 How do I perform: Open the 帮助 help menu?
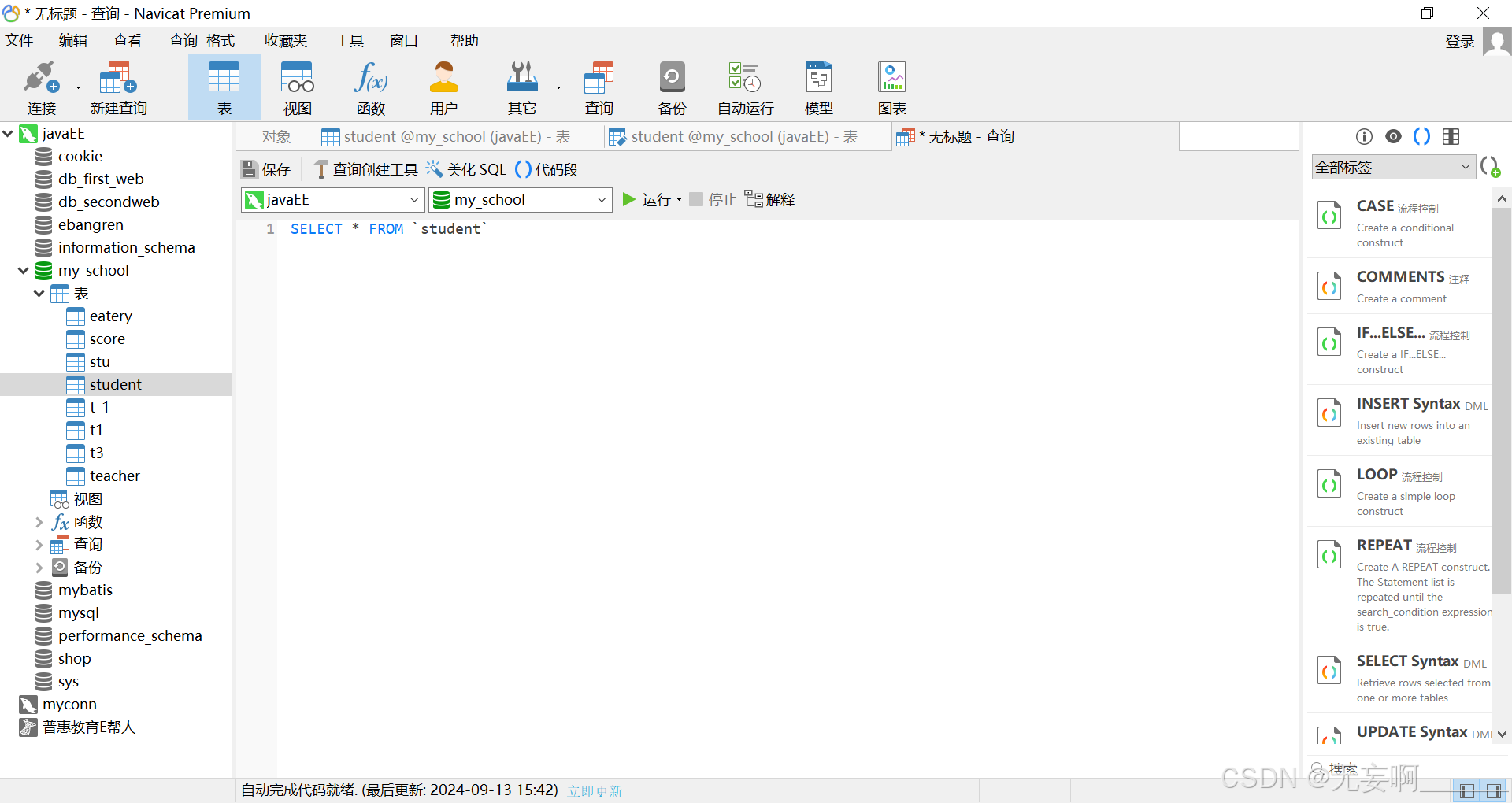point(465,41)
